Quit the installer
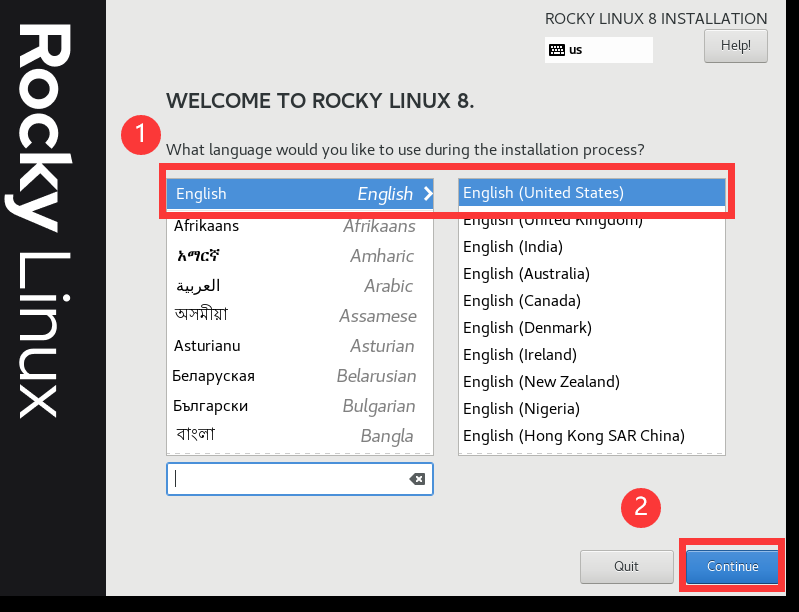 626,566
